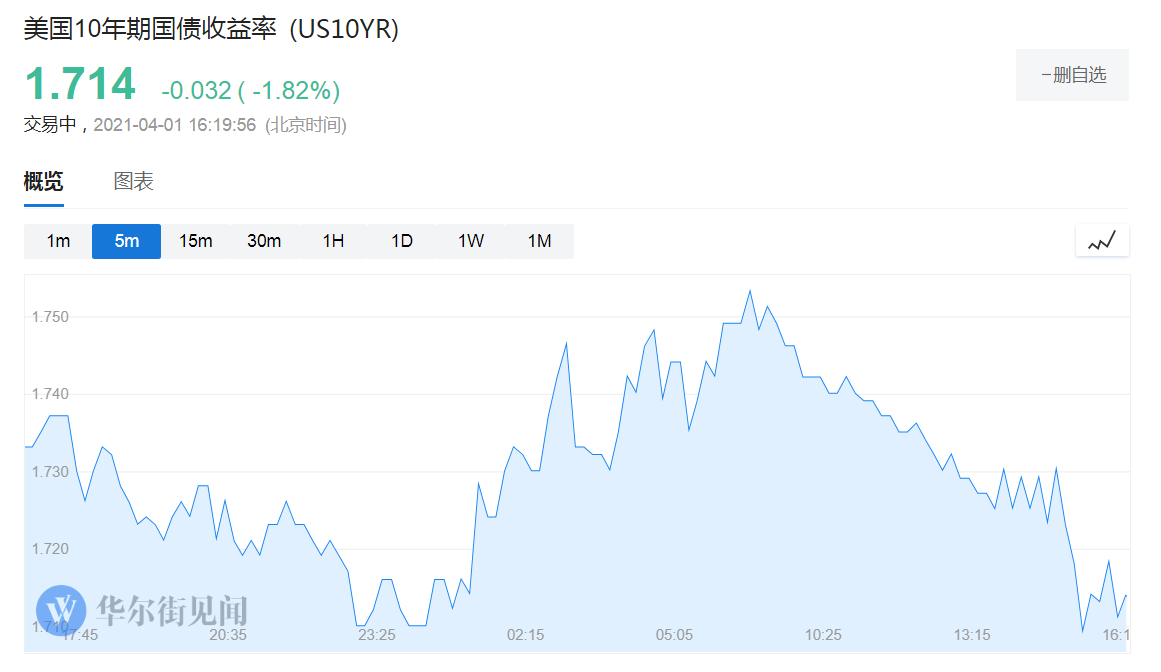The image size is (1161, 672).
Task: Click the Wallstreetcn round logo watermark
Action: point(62,610)
